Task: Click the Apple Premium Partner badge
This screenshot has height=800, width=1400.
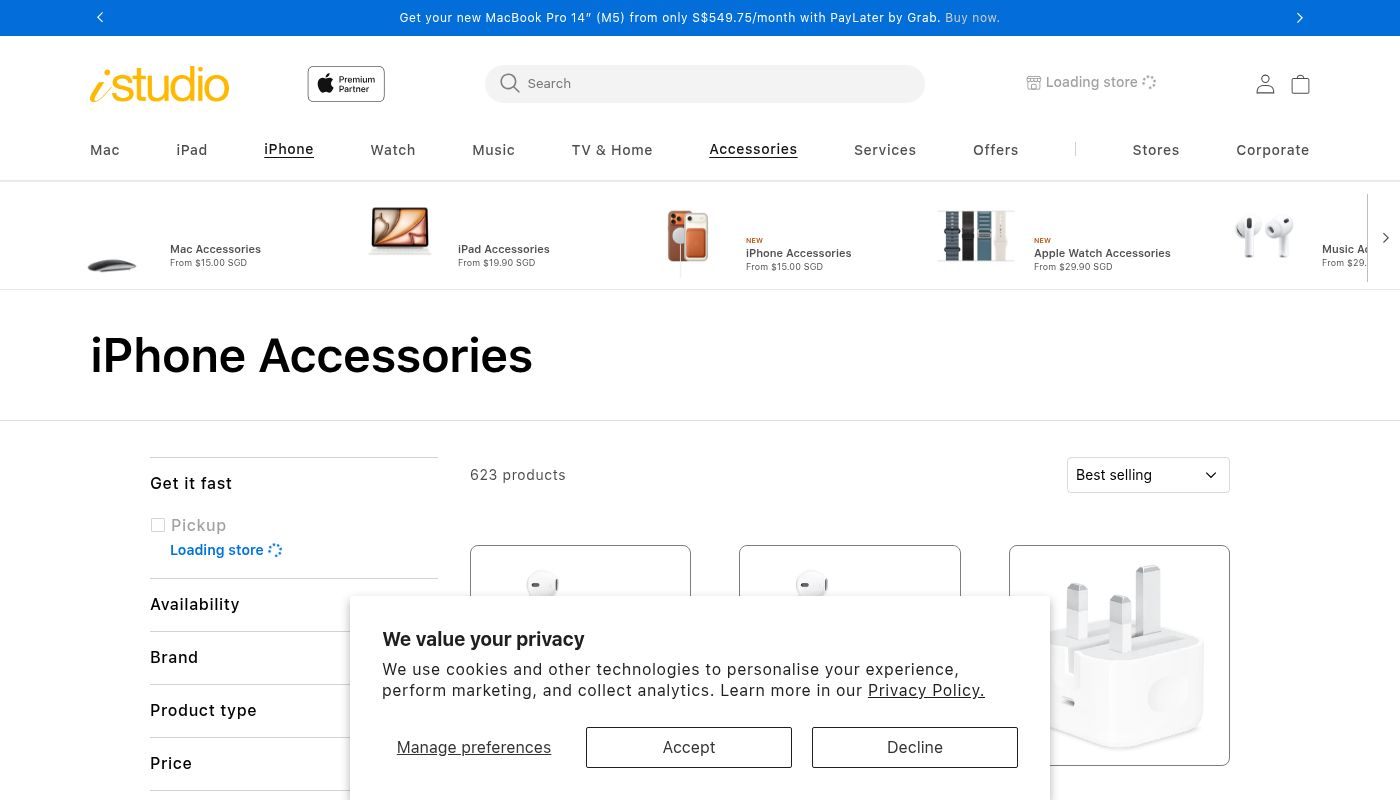Action: (346, 84)
